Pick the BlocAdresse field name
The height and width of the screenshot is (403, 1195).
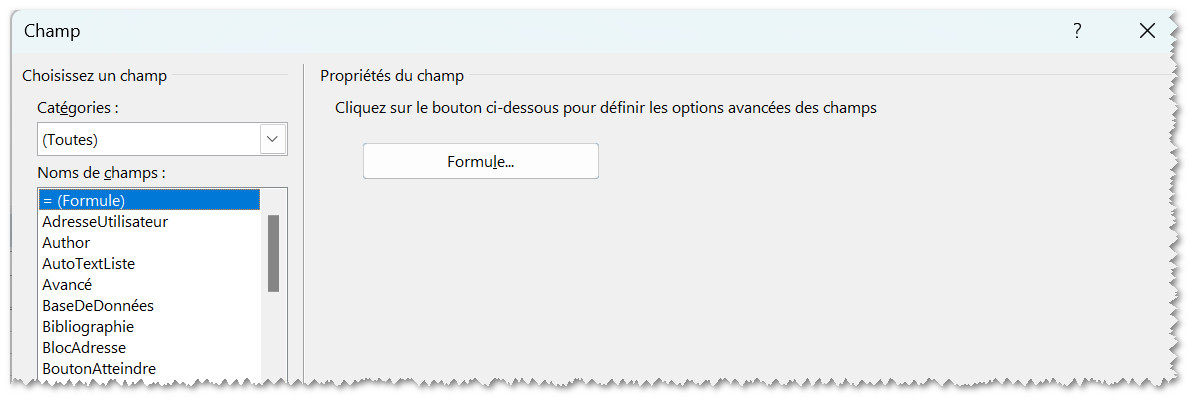84,347
